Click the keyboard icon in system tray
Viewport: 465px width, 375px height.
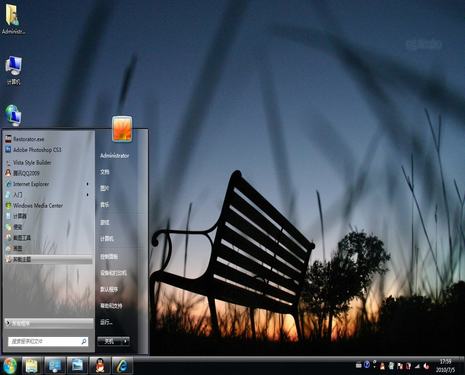[x=359, y=365]
